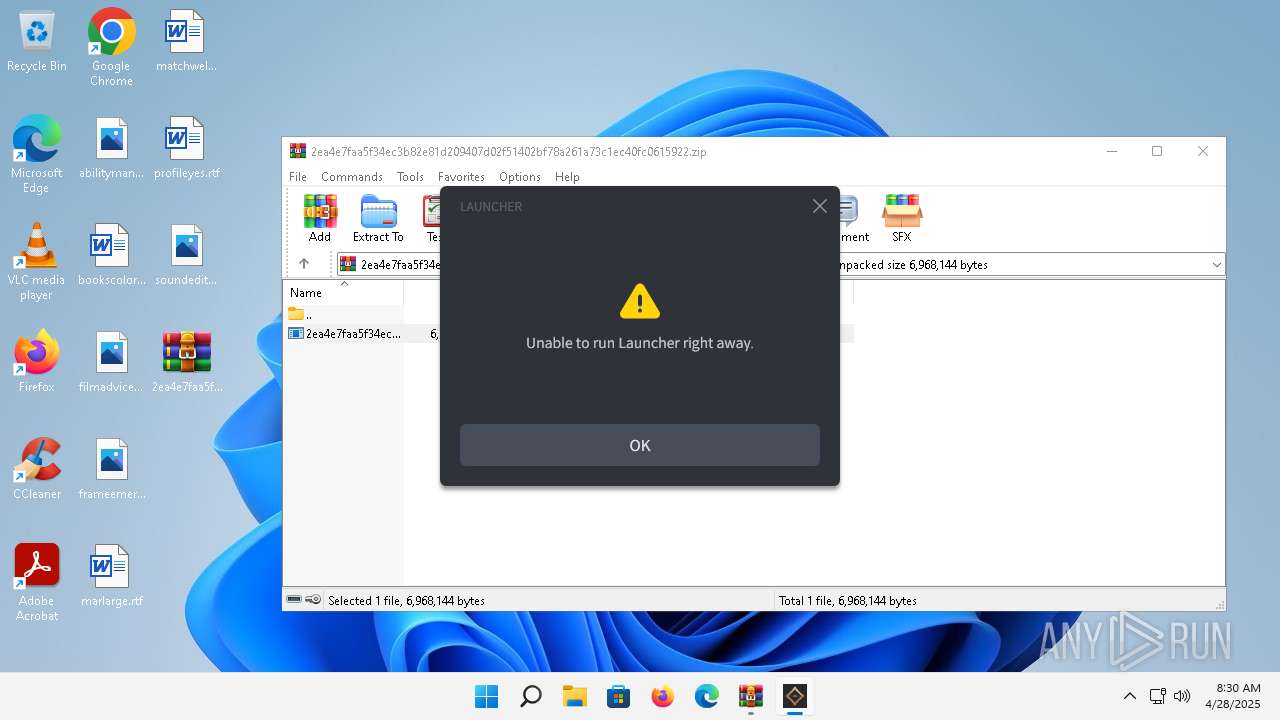Click the Windows Start button
The image size is (1280, 720).
pos(487,696)
